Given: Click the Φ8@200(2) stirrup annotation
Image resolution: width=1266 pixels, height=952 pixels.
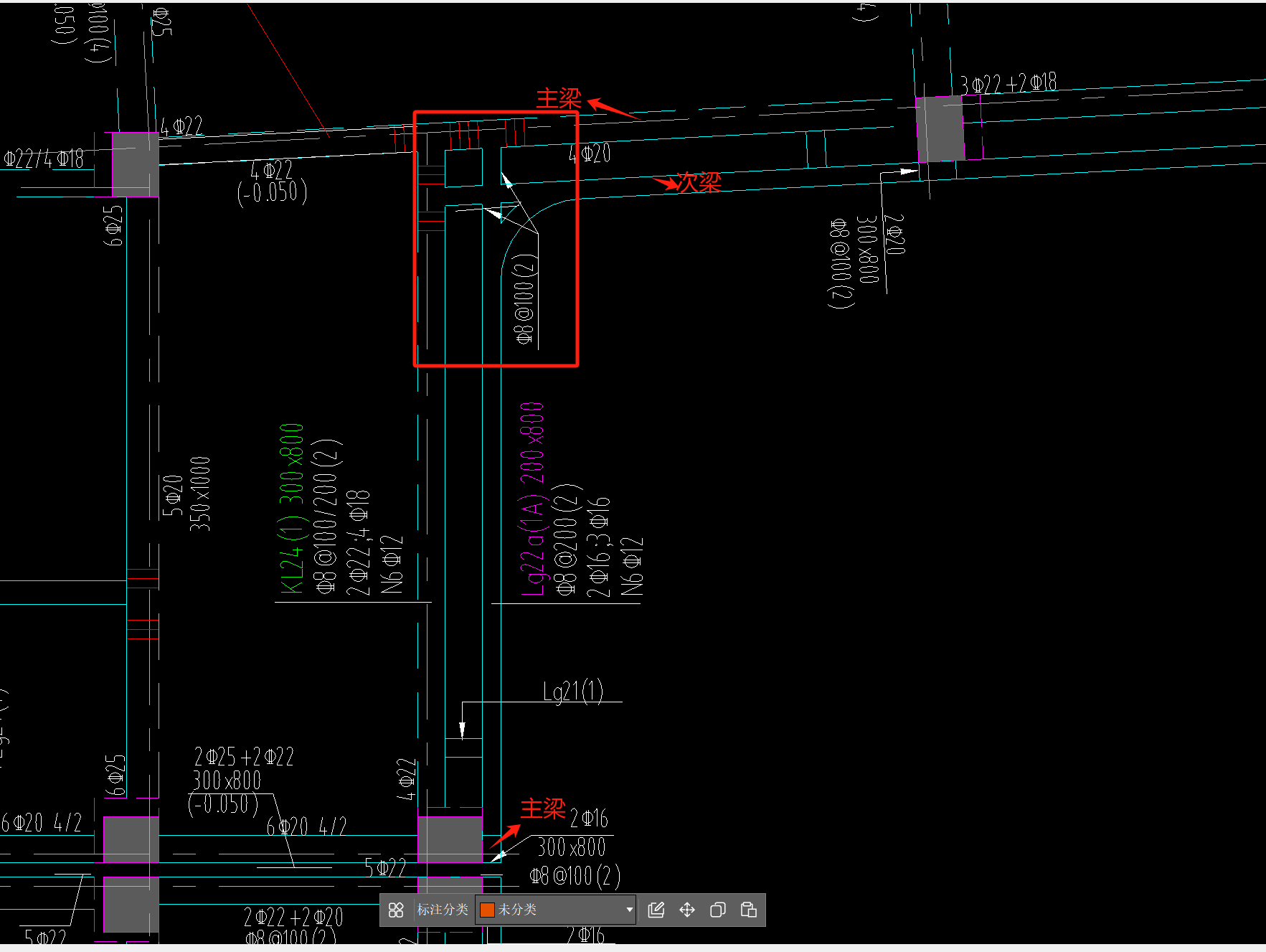Looking at the screenshot, I should click(567, 539).
